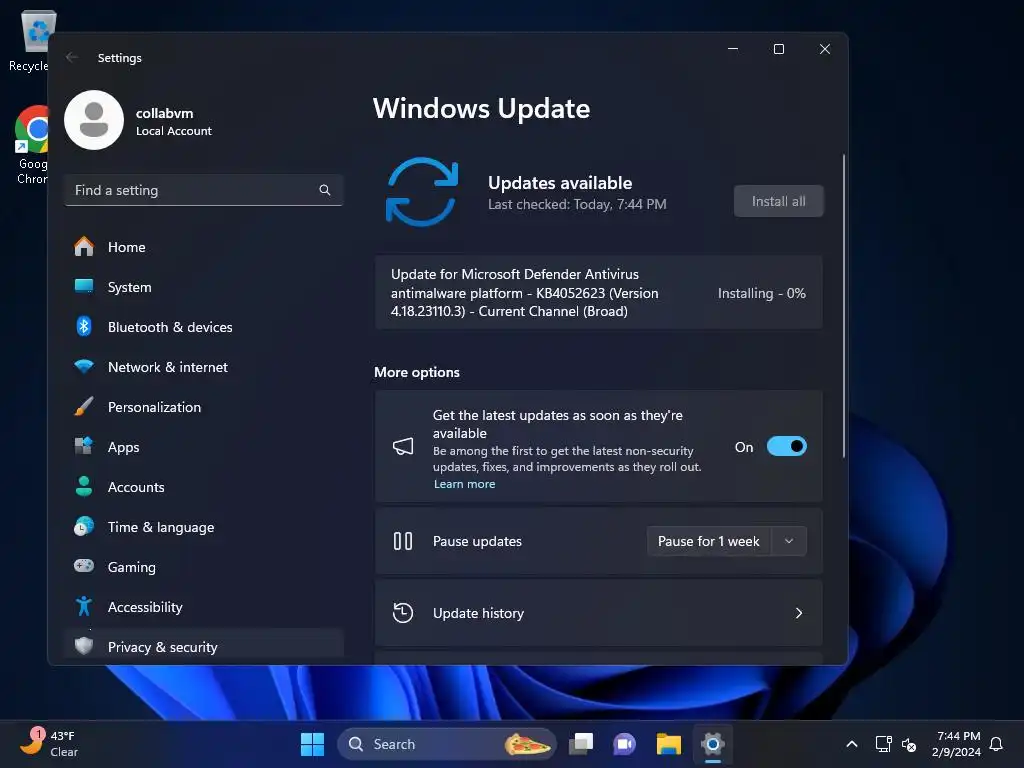Go to Bluetooth & devices settings
The height and width of the screenshot is (768, 1024).
204,327
